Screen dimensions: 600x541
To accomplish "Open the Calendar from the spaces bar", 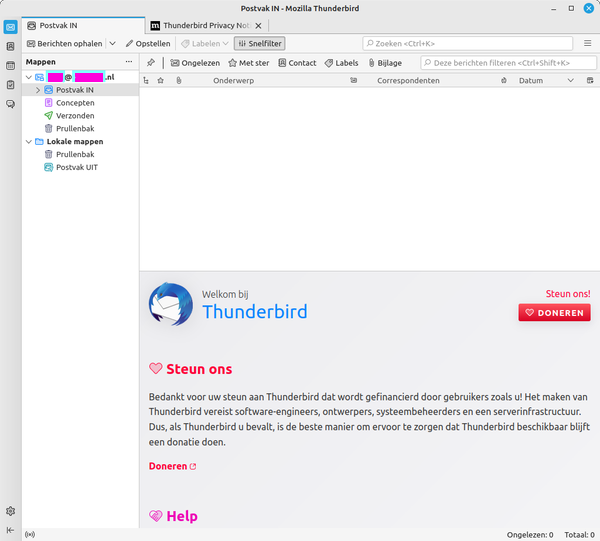I will 10,65.
